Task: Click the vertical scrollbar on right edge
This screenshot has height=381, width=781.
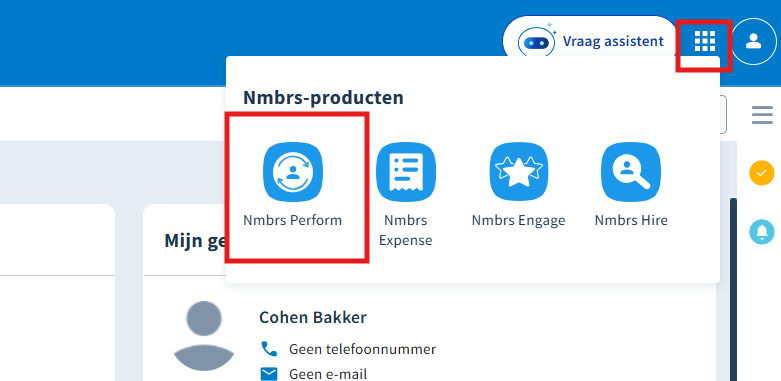Action: pos(733,289)
